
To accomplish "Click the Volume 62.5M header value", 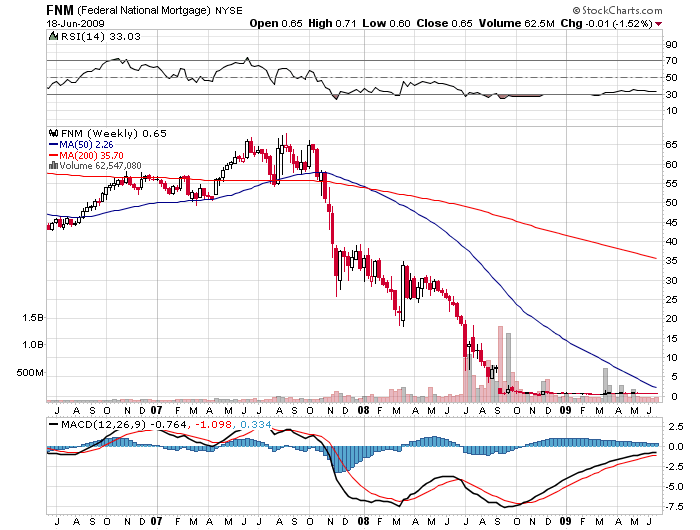I will pos(517,23).
